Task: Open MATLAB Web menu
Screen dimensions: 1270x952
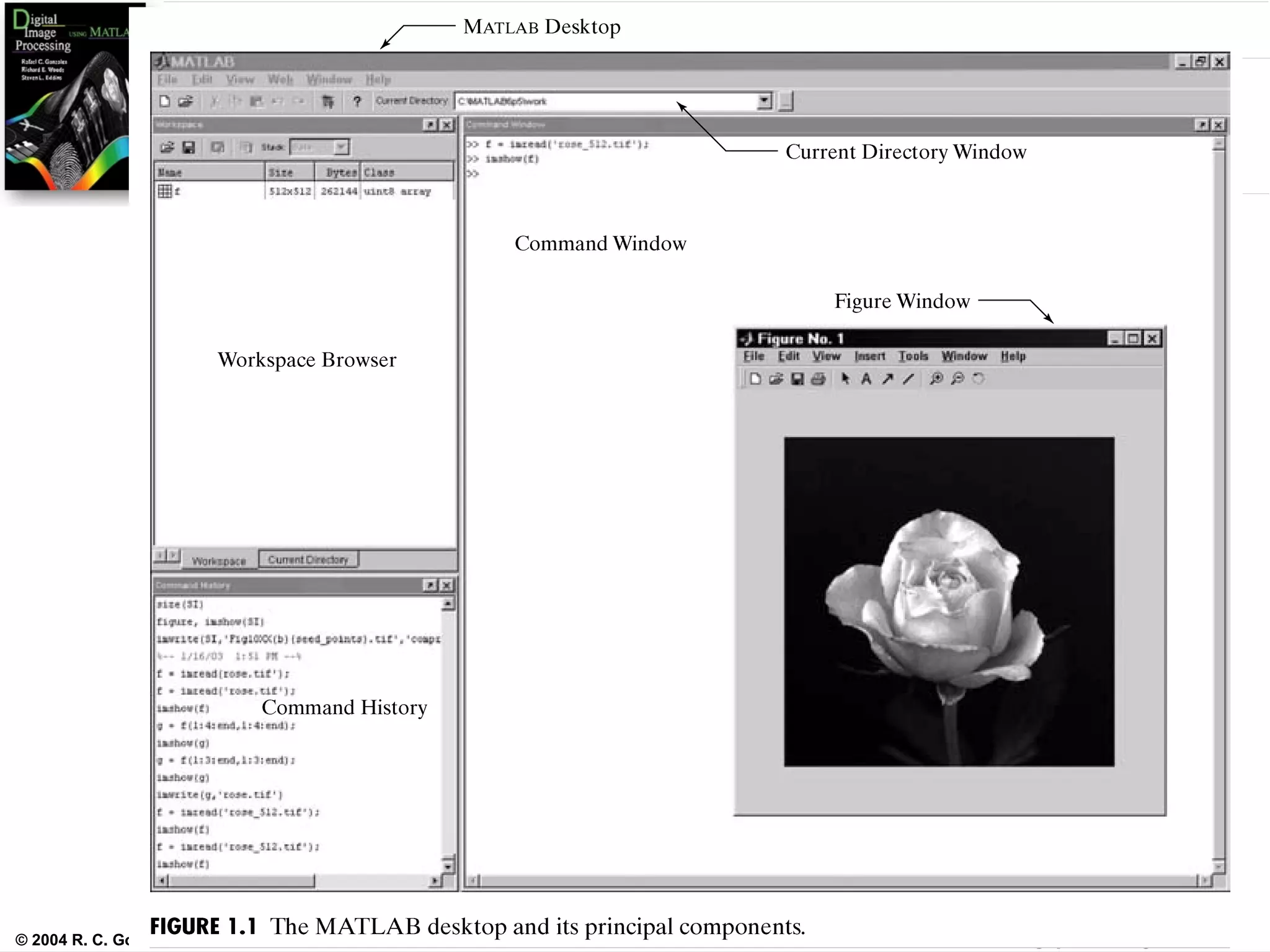Action: [x=280, y=79]
